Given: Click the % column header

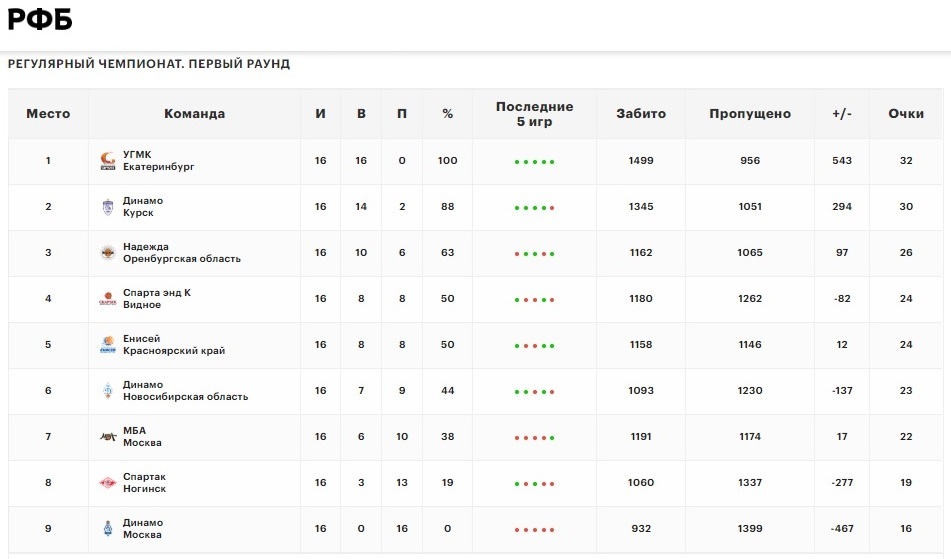Looking at the screenshot, I should 448,114.
